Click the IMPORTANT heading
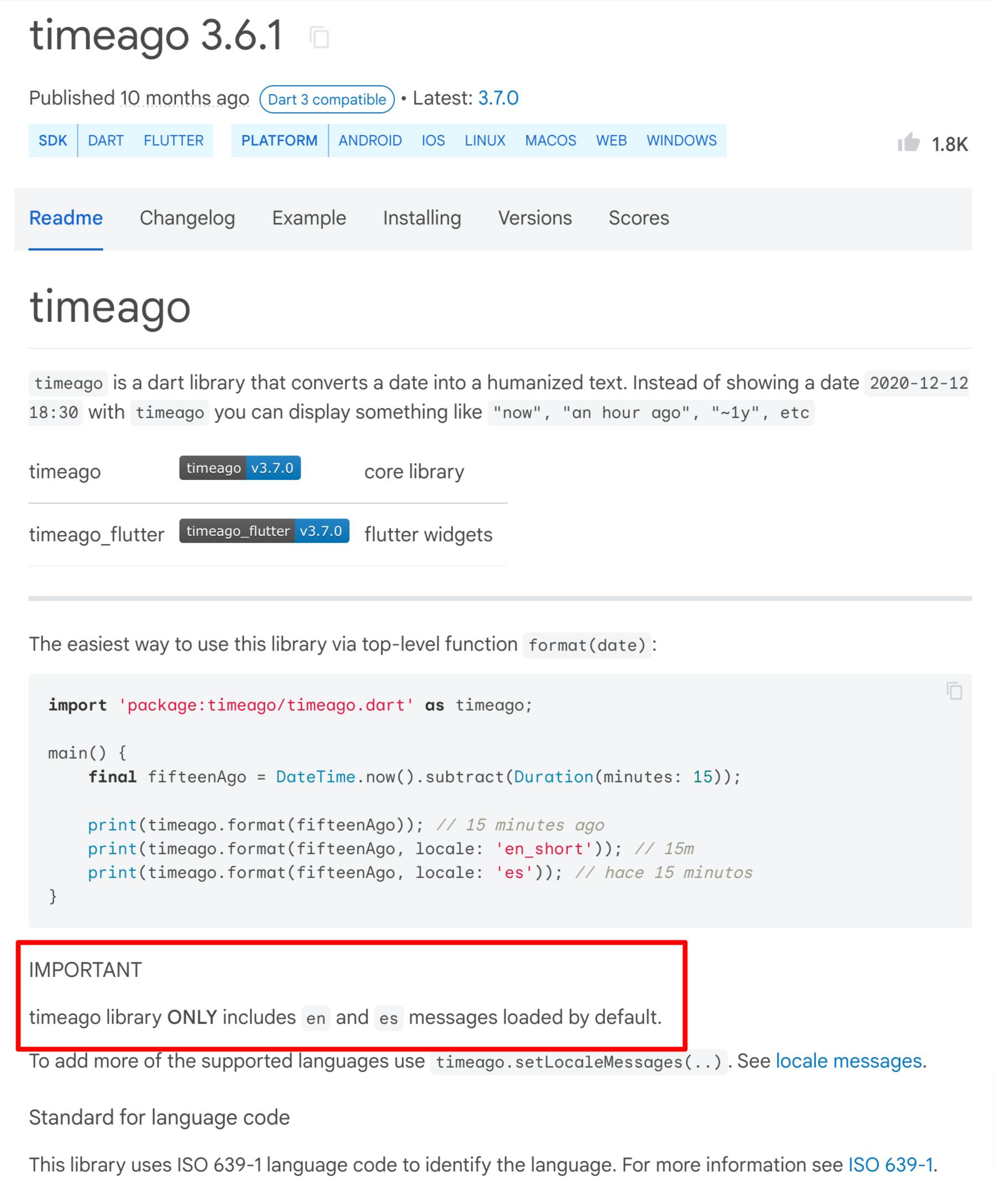Viewport: 994px width, 1204px height. (x=85, y=970)
